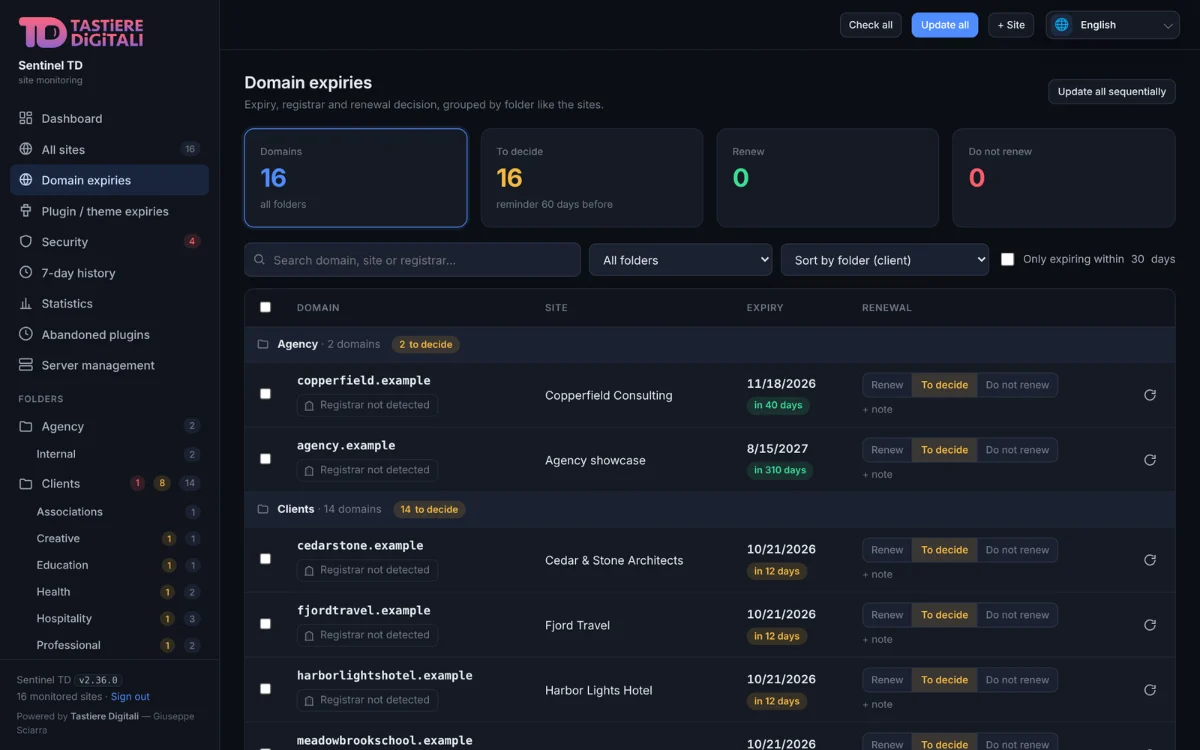The height and width of the screenshot is (750, 1200).
Task: Select the Hospitality subfolder
Action: (x=110, y=618)
